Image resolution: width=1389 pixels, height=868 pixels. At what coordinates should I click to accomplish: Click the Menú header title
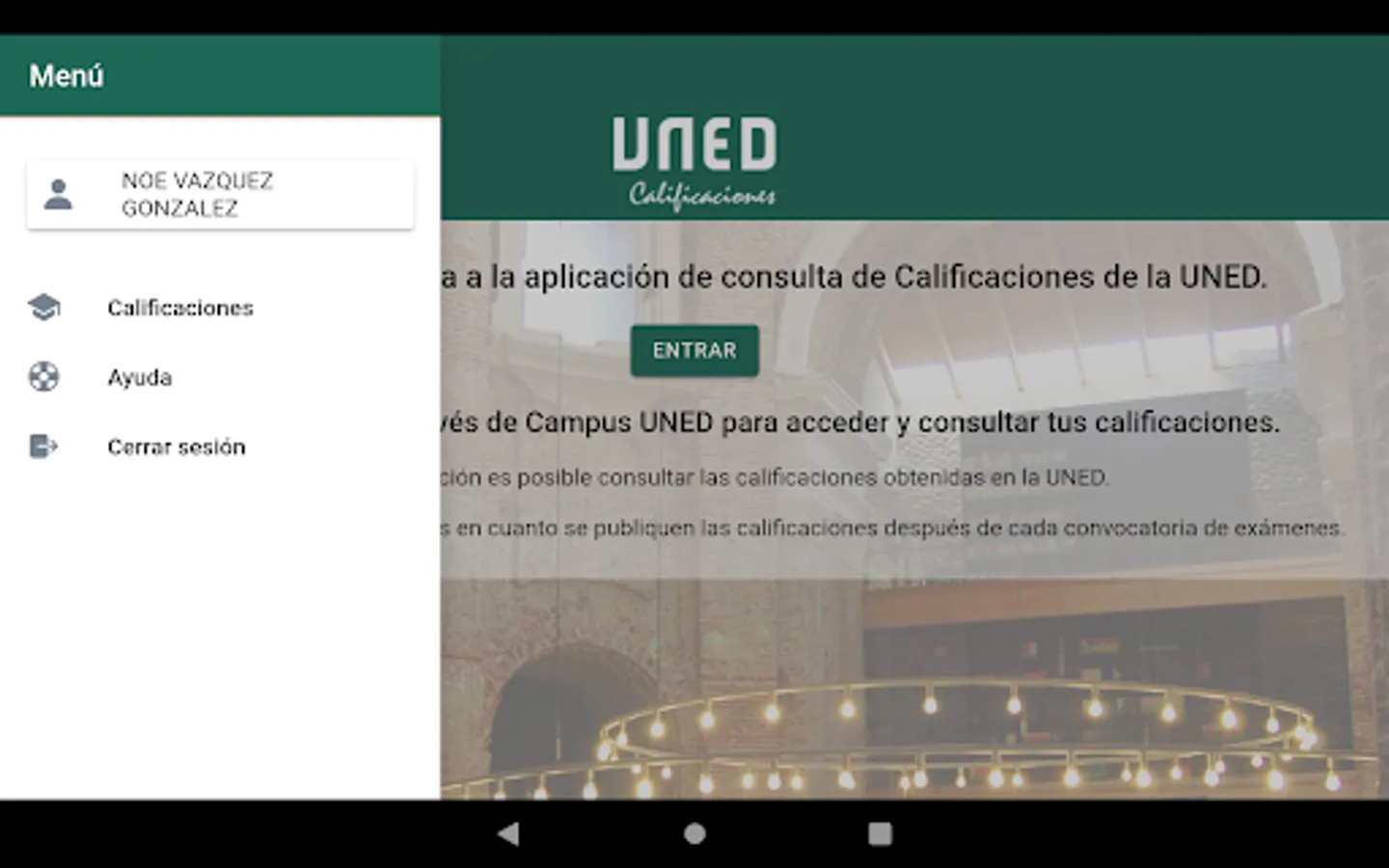[67, 76]
